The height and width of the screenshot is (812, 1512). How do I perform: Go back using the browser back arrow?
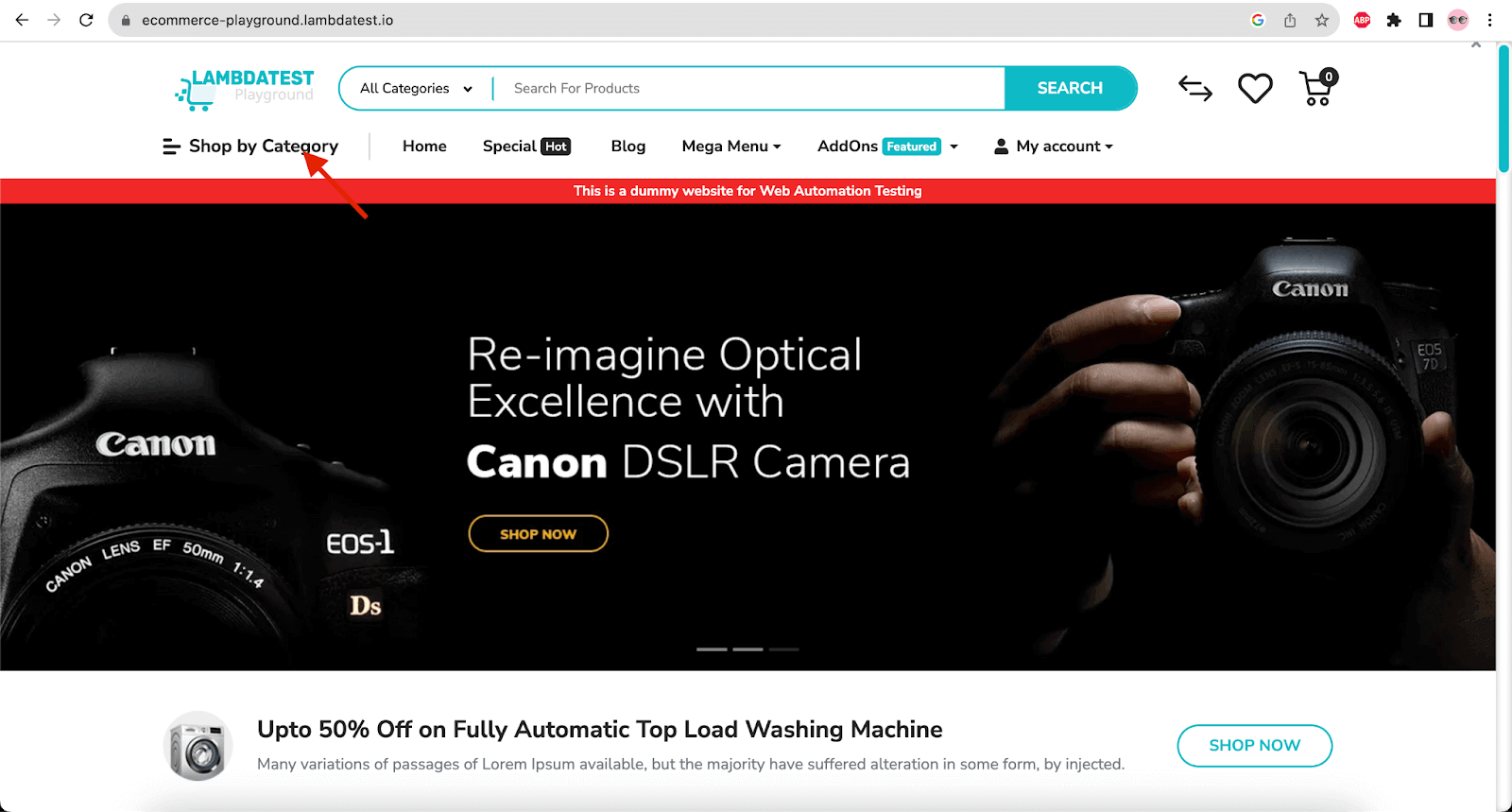coord(23,20)
